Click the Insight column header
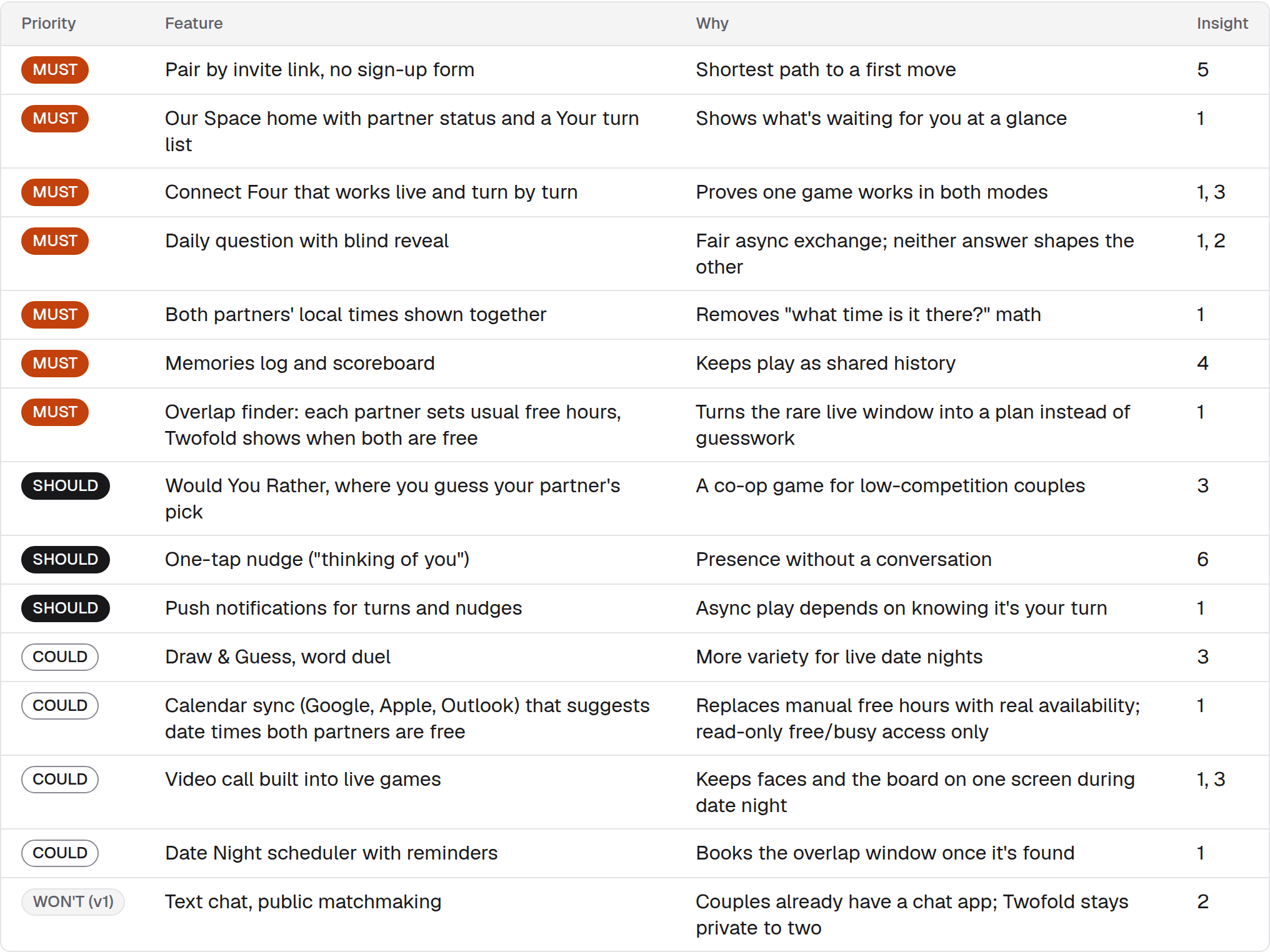 pyautogui.click(x=1222, y=23)
